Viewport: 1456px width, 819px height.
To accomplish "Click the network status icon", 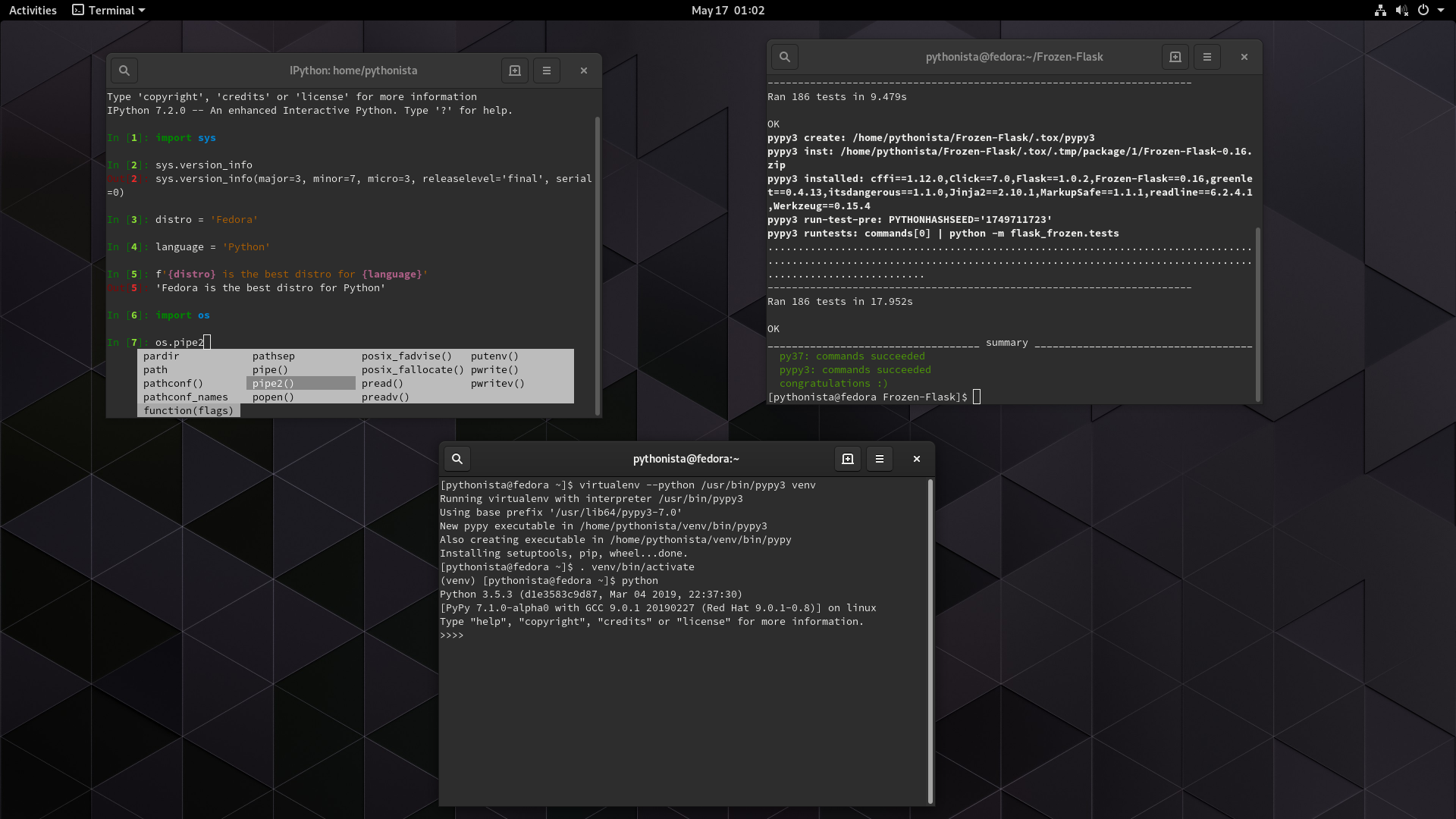I will coord(1380,10).
